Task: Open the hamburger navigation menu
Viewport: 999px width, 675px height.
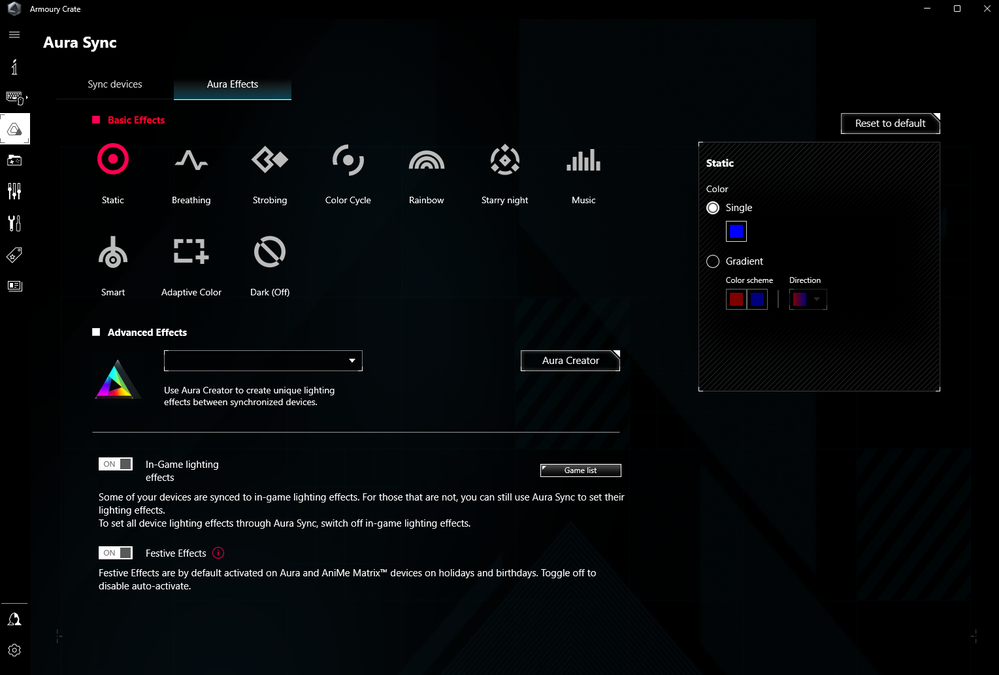Action: click(14, 34)
